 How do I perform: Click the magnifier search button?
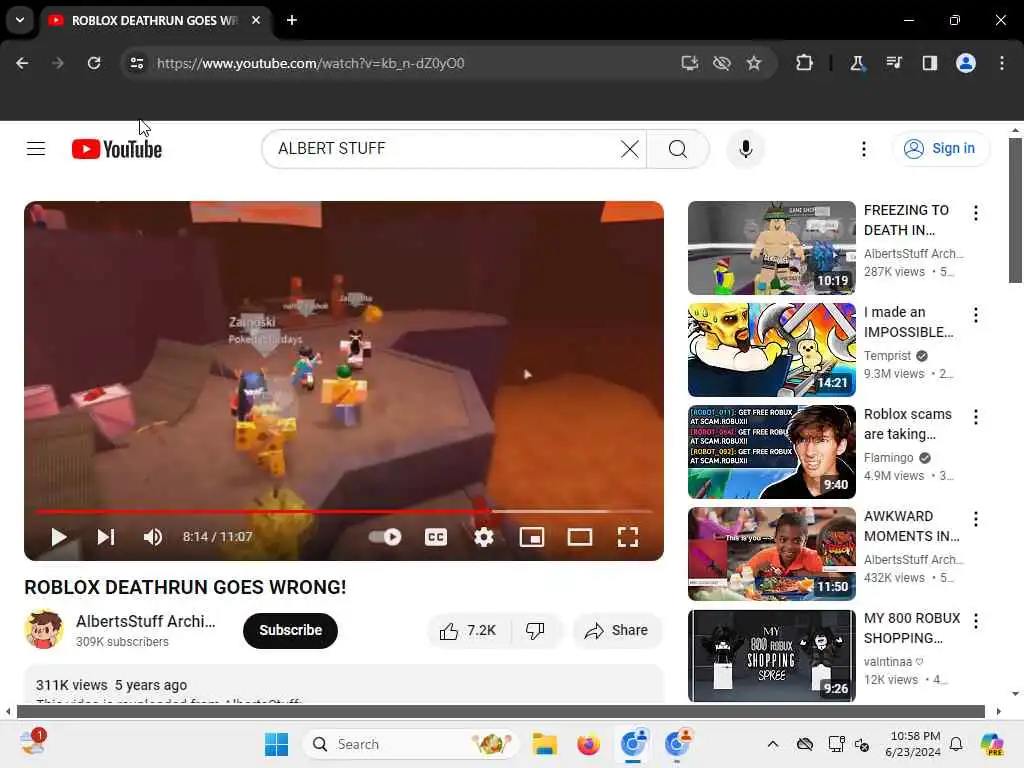[678, 149]
